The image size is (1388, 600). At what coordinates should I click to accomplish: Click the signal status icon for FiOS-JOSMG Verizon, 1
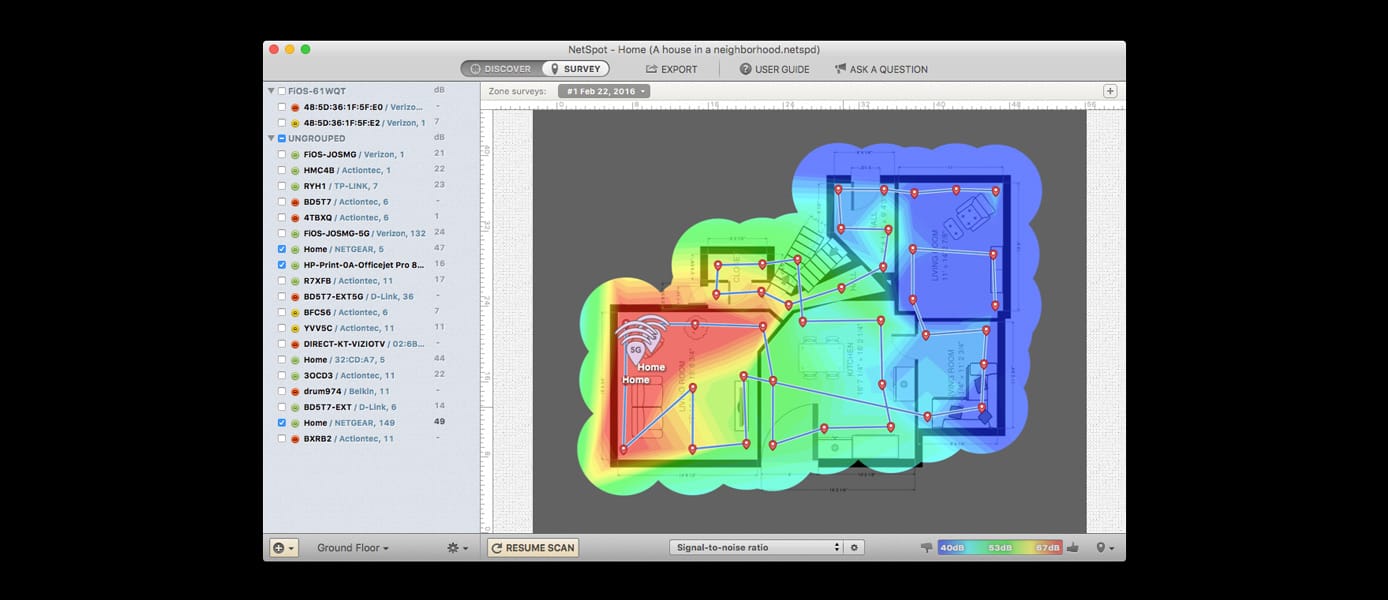coord(295,155)
